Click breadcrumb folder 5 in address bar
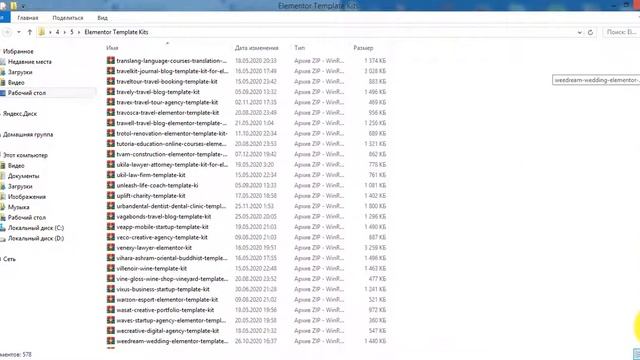 72,32
